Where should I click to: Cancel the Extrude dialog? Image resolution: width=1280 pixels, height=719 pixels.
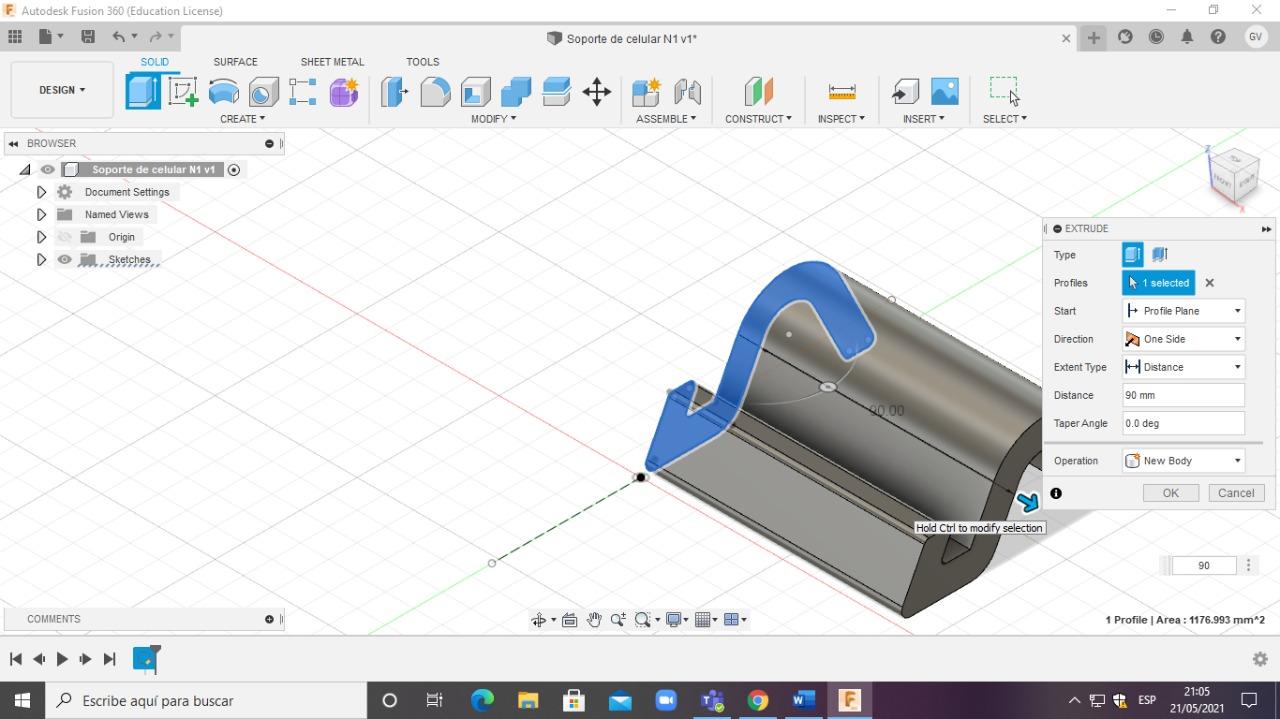click(x=1235, y=493)
